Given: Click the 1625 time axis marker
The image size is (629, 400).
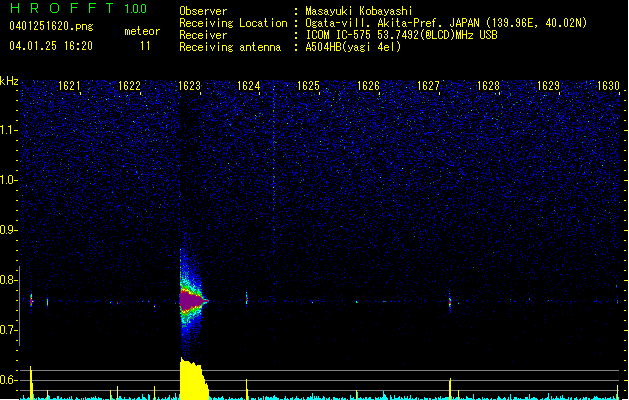Looking at the screenshot, I should (x=308, y=86).
